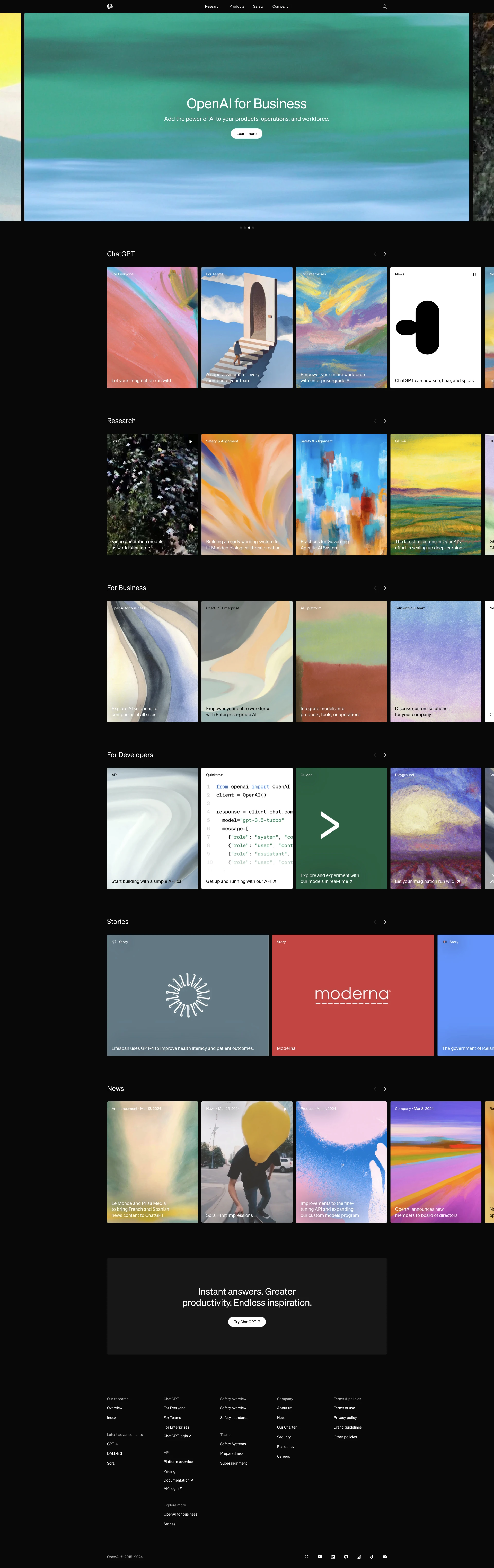
Task: Select the fourth hero carousel dot
Action: [x=253, y=228]
